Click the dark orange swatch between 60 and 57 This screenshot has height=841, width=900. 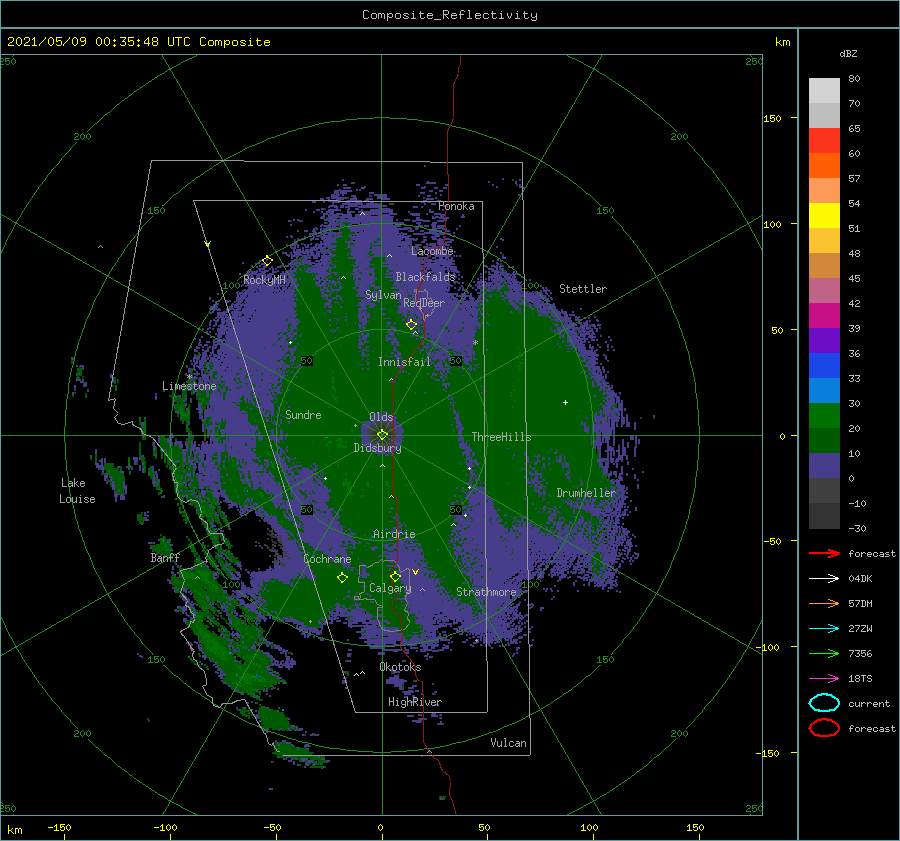click(x=824, y=166)
